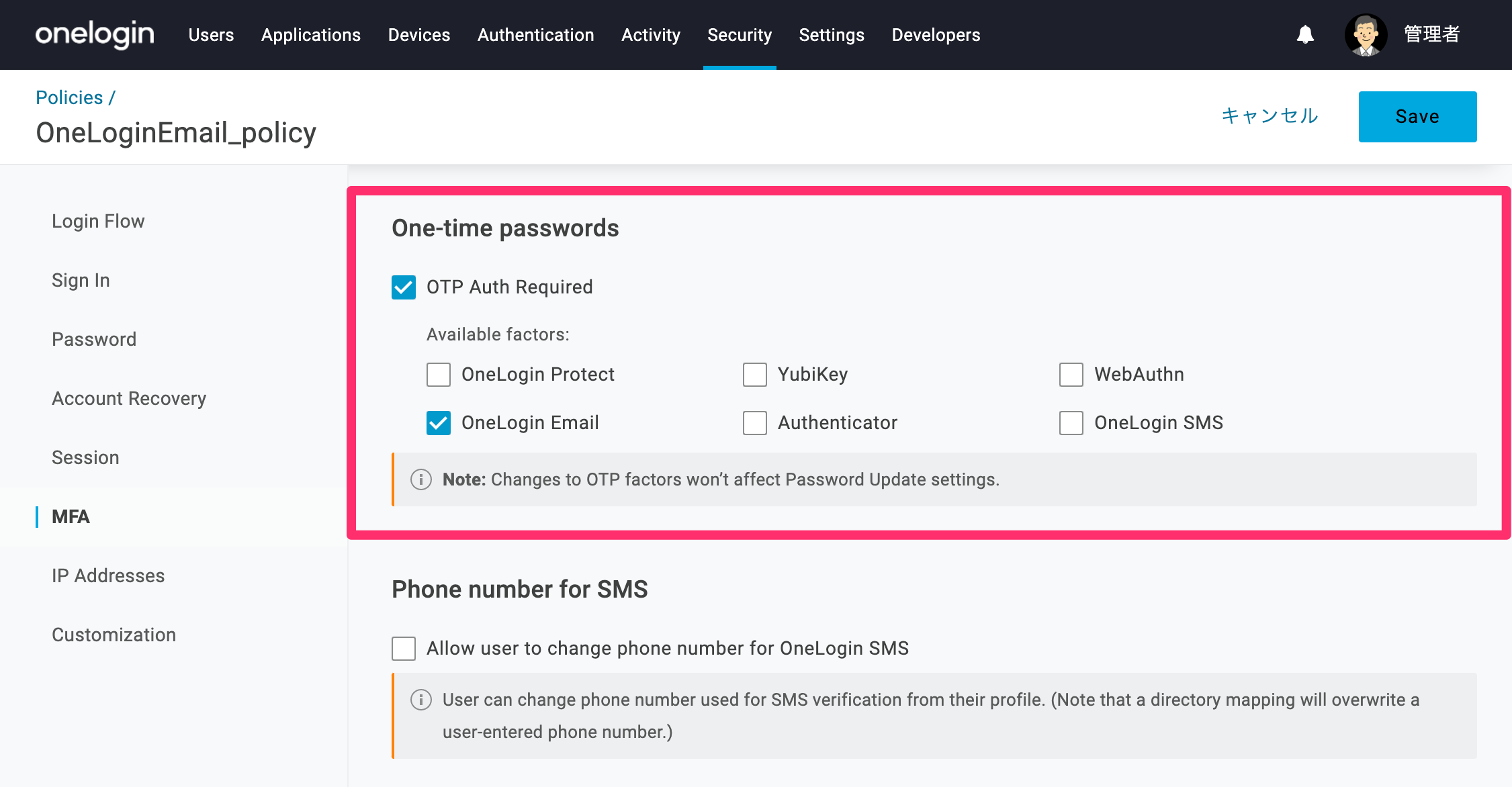
Task: Go to the Account Recovery section
Action: (x=129, y=398)
